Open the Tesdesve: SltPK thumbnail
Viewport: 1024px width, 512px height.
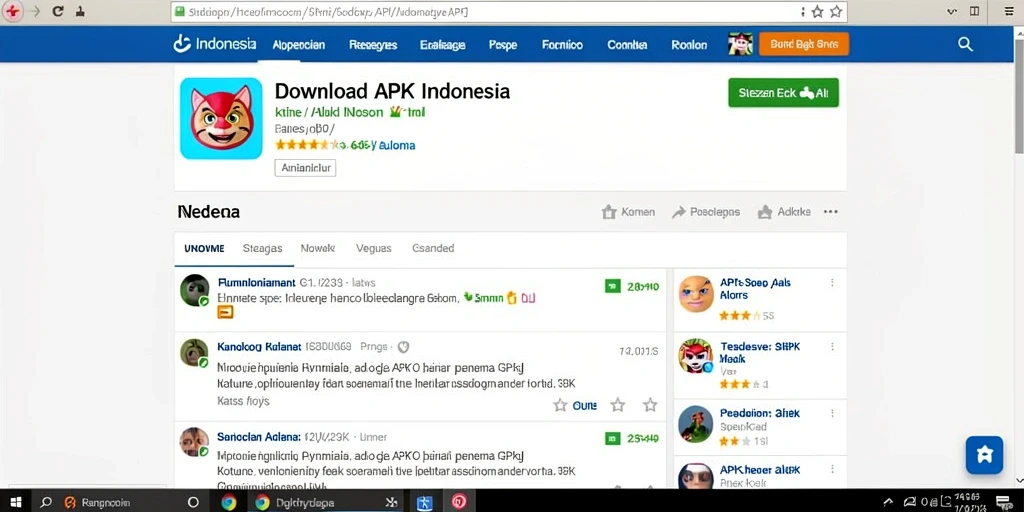[696, 356]
